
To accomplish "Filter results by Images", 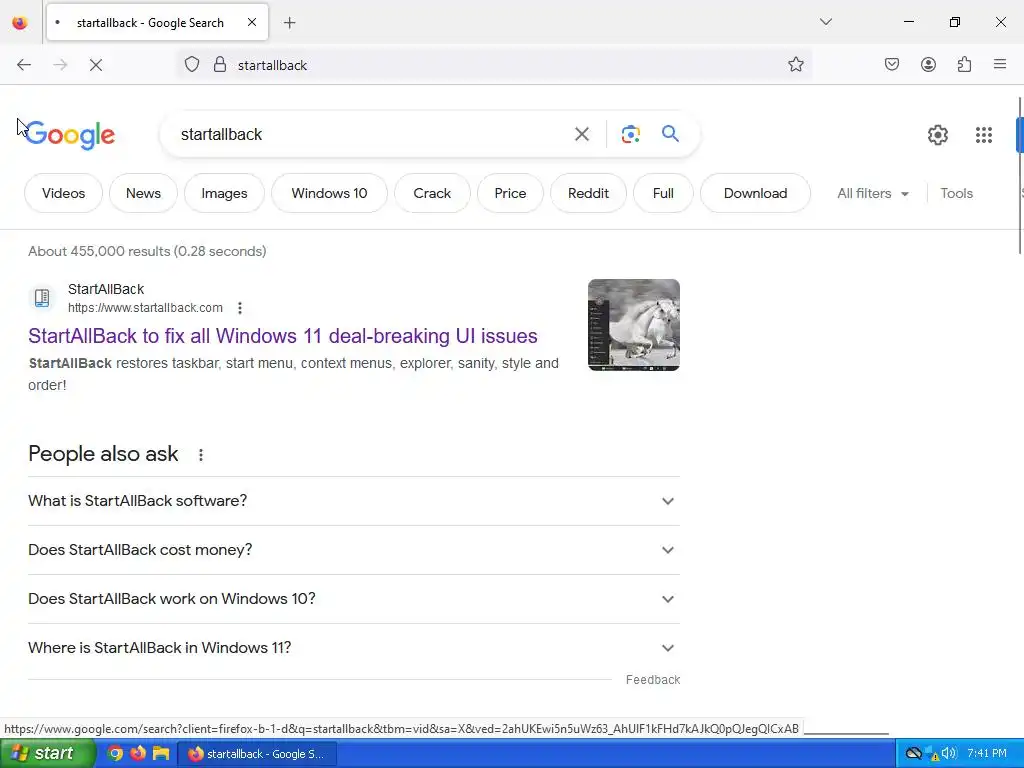I will pyautogui.click(x=224, y=193).
